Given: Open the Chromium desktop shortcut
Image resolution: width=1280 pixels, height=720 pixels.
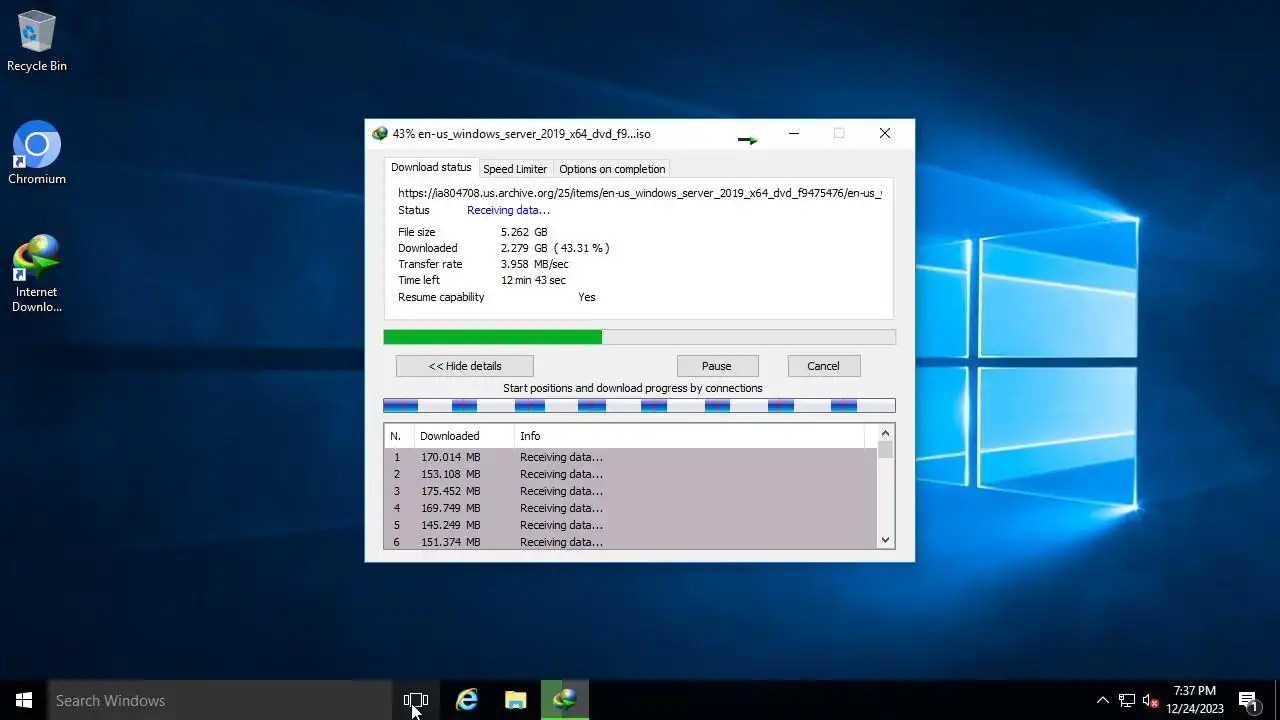Looking at the screenshot, I should point(37,153).
